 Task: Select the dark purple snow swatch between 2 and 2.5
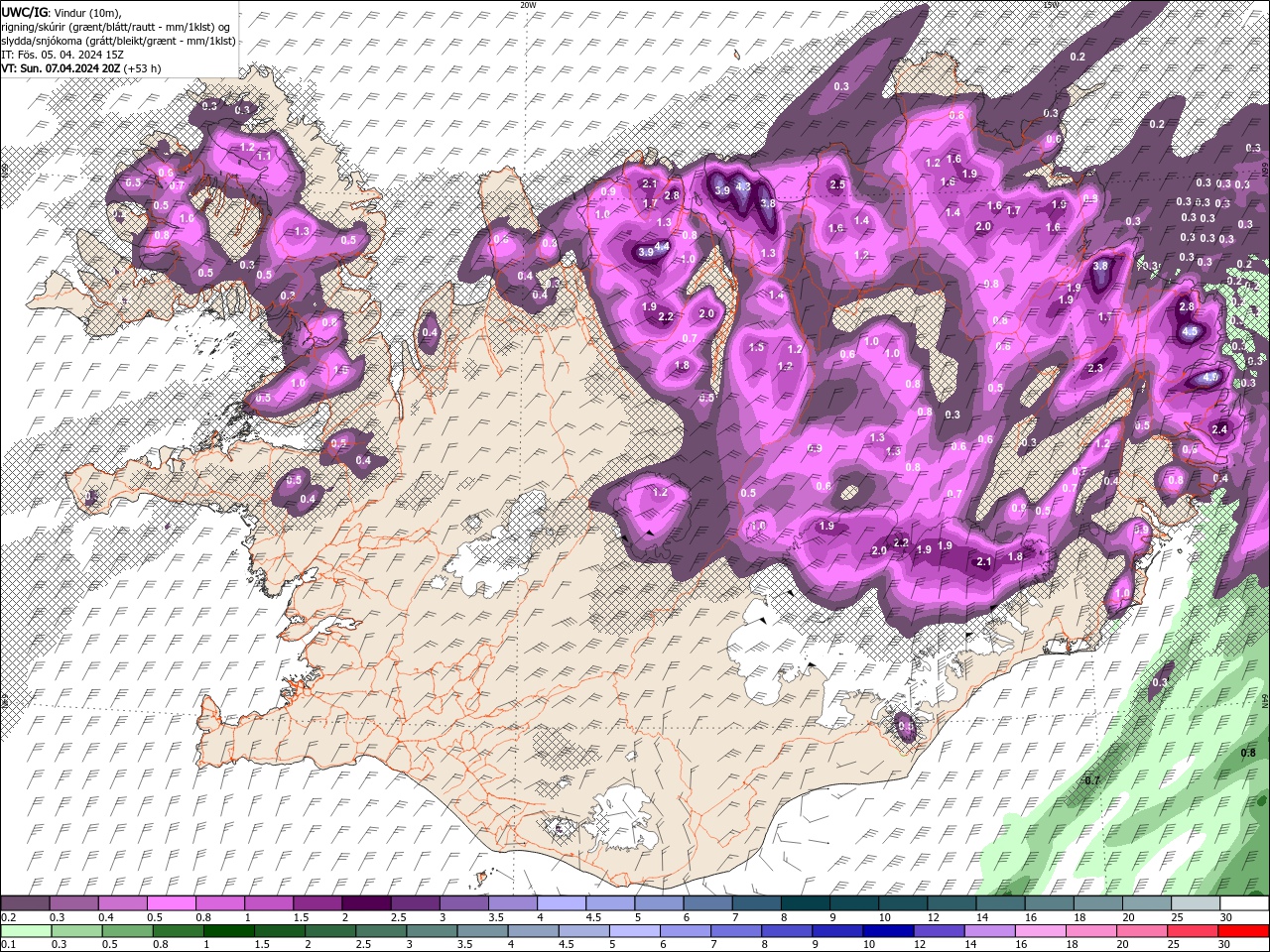(365, 903)
